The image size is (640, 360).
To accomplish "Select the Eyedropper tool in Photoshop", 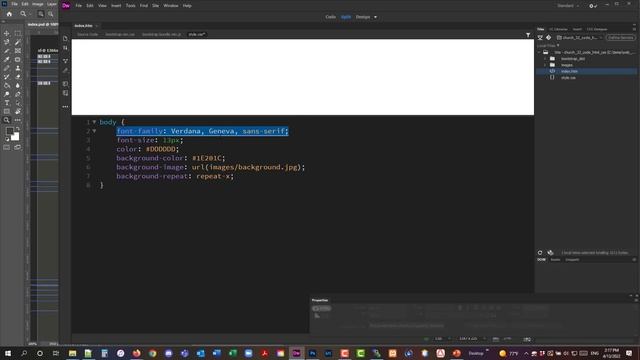I will pyautogui.click(x=7, y=60).
